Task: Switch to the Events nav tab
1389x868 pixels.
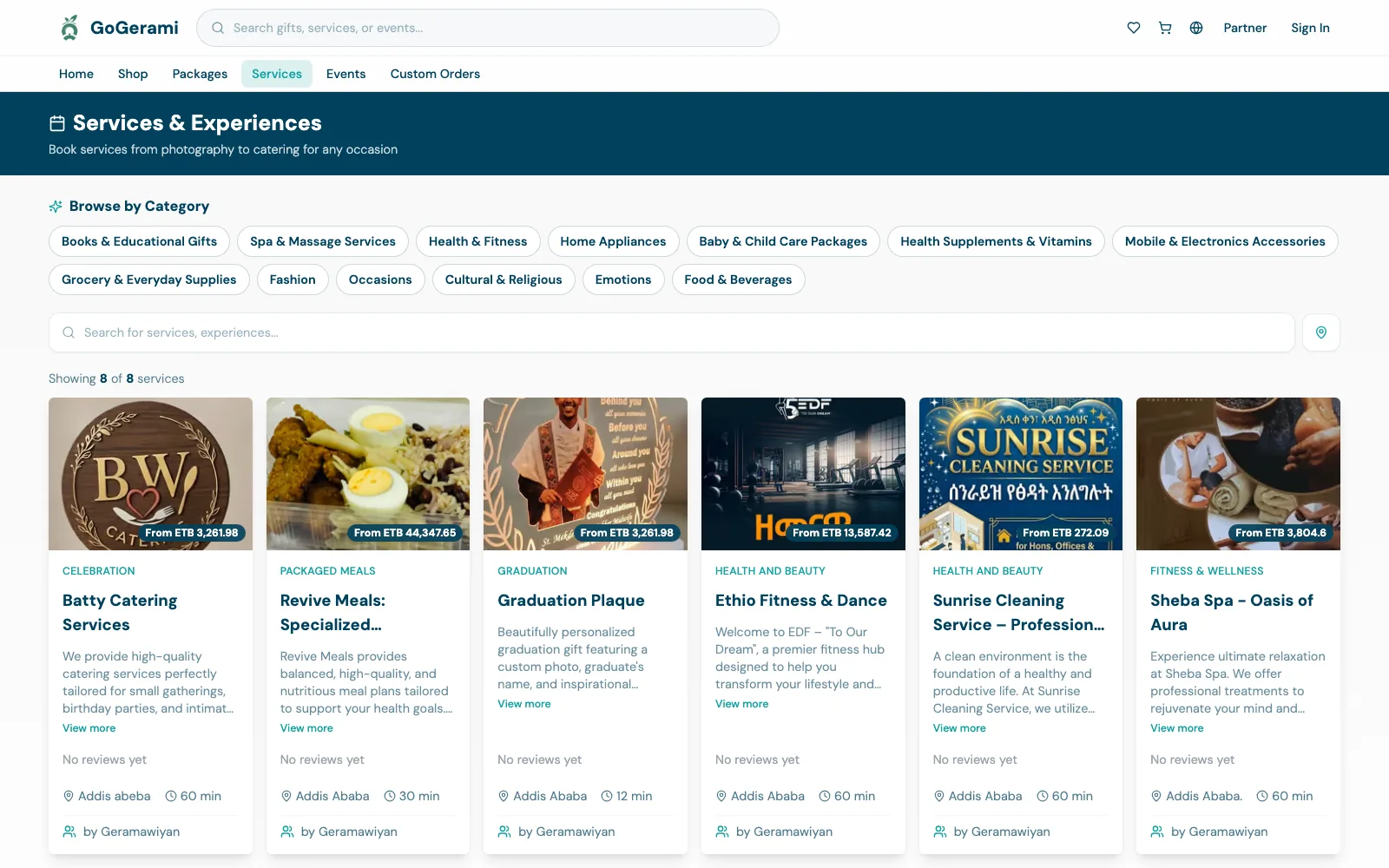Action: tap(346, 74)
